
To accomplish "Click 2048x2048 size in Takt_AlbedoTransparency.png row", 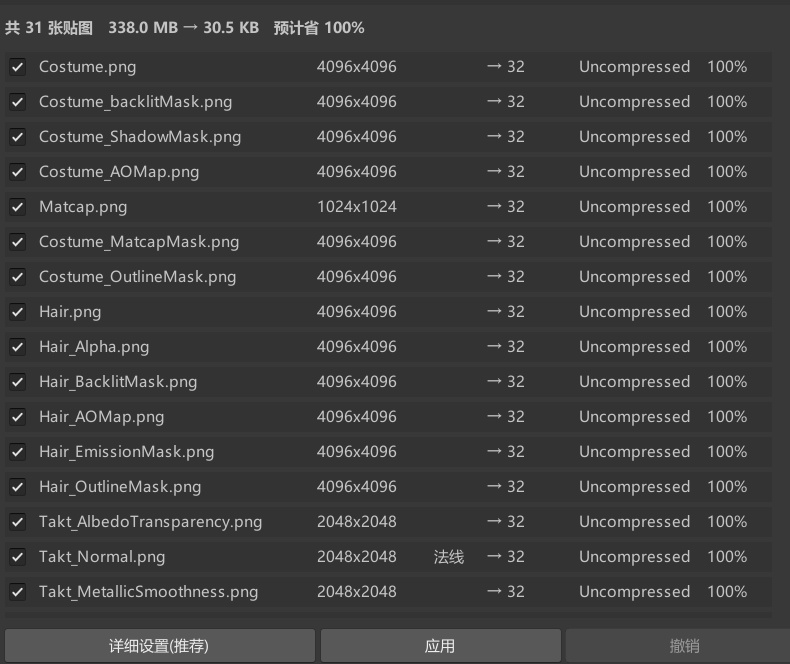I will [x=357, y=522].
